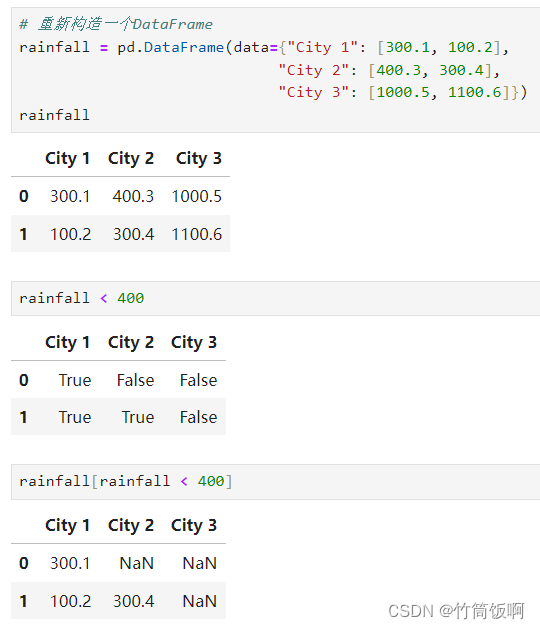This screenshot has height=629, width=540.
Task: Click True in row 1 under City 1
Action: click(75, 417)
